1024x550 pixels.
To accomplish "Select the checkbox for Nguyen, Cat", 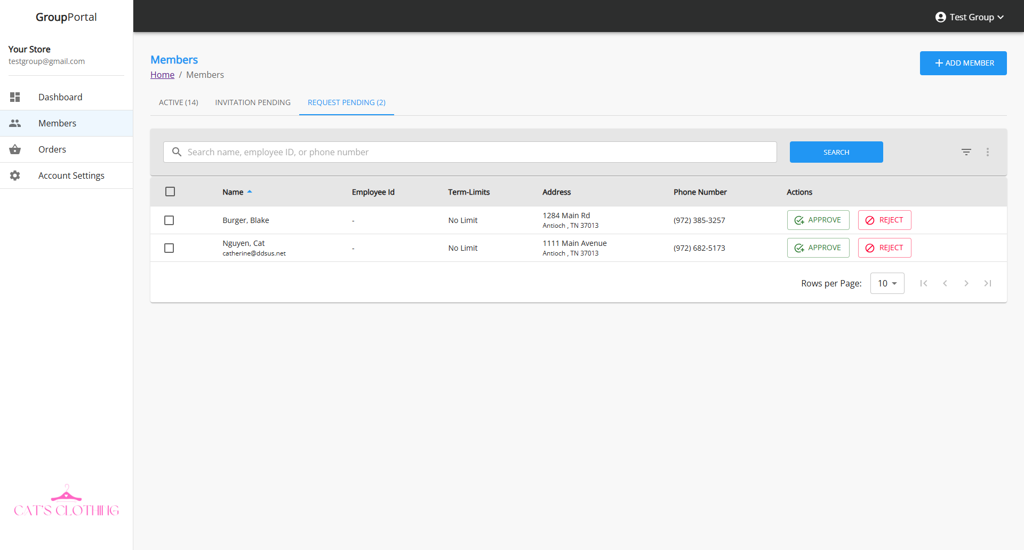I will [x=169, y=248].
